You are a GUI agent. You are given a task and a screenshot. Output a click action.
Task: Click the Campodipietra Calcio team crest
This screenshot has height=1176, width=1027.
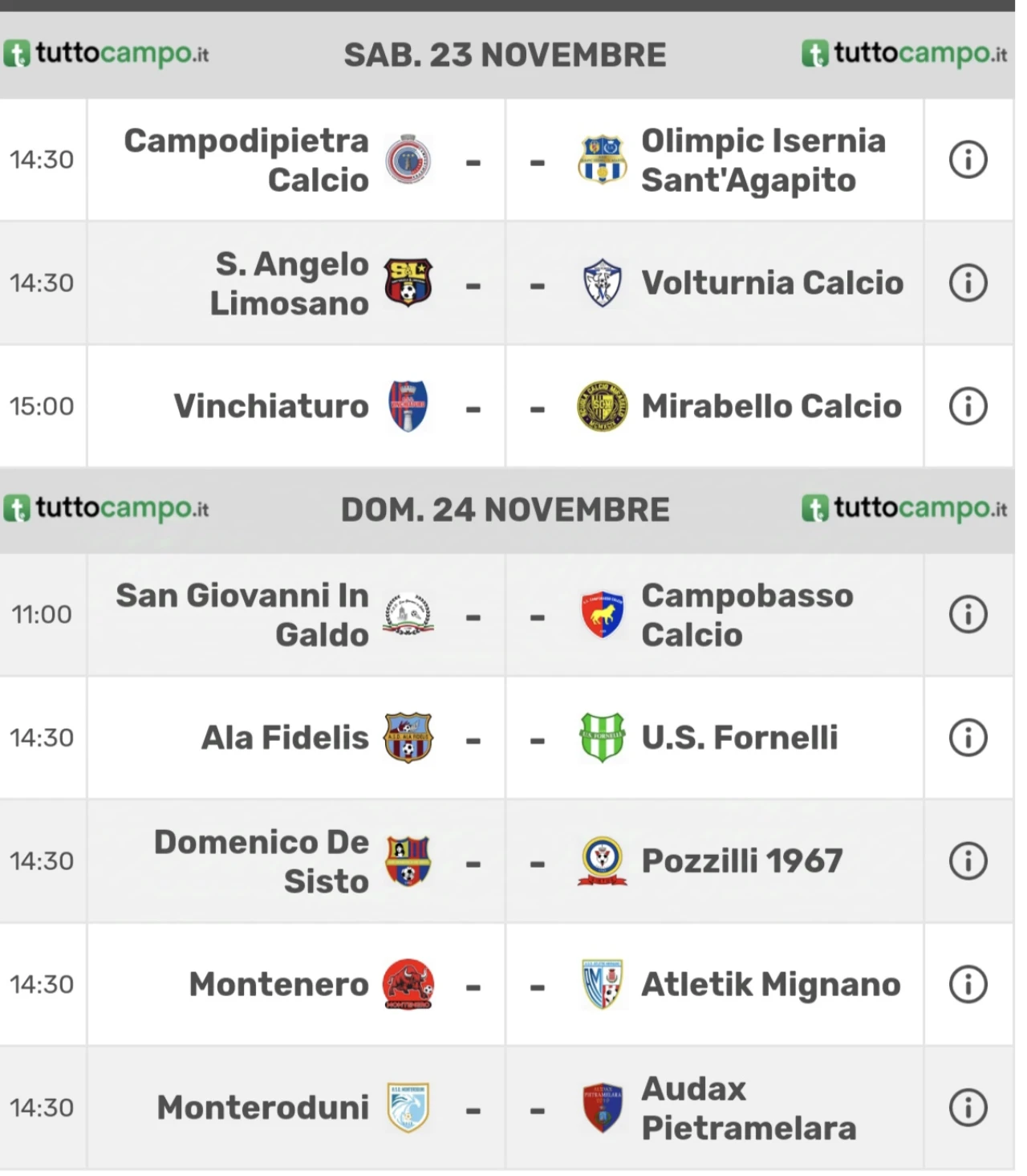pyautogui.click(x=408, y=160)
